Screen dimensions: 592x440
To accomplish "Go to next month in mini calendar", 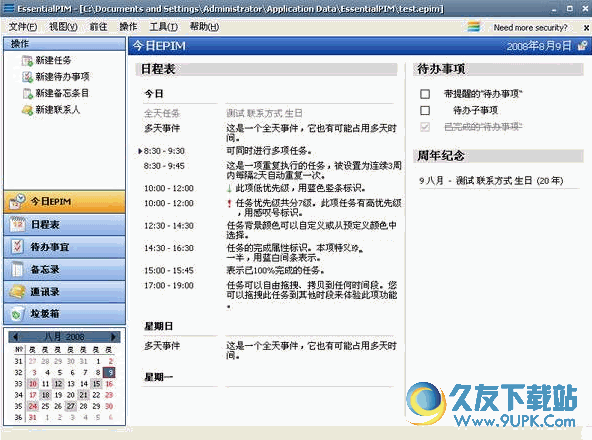I will click(113, 337).
